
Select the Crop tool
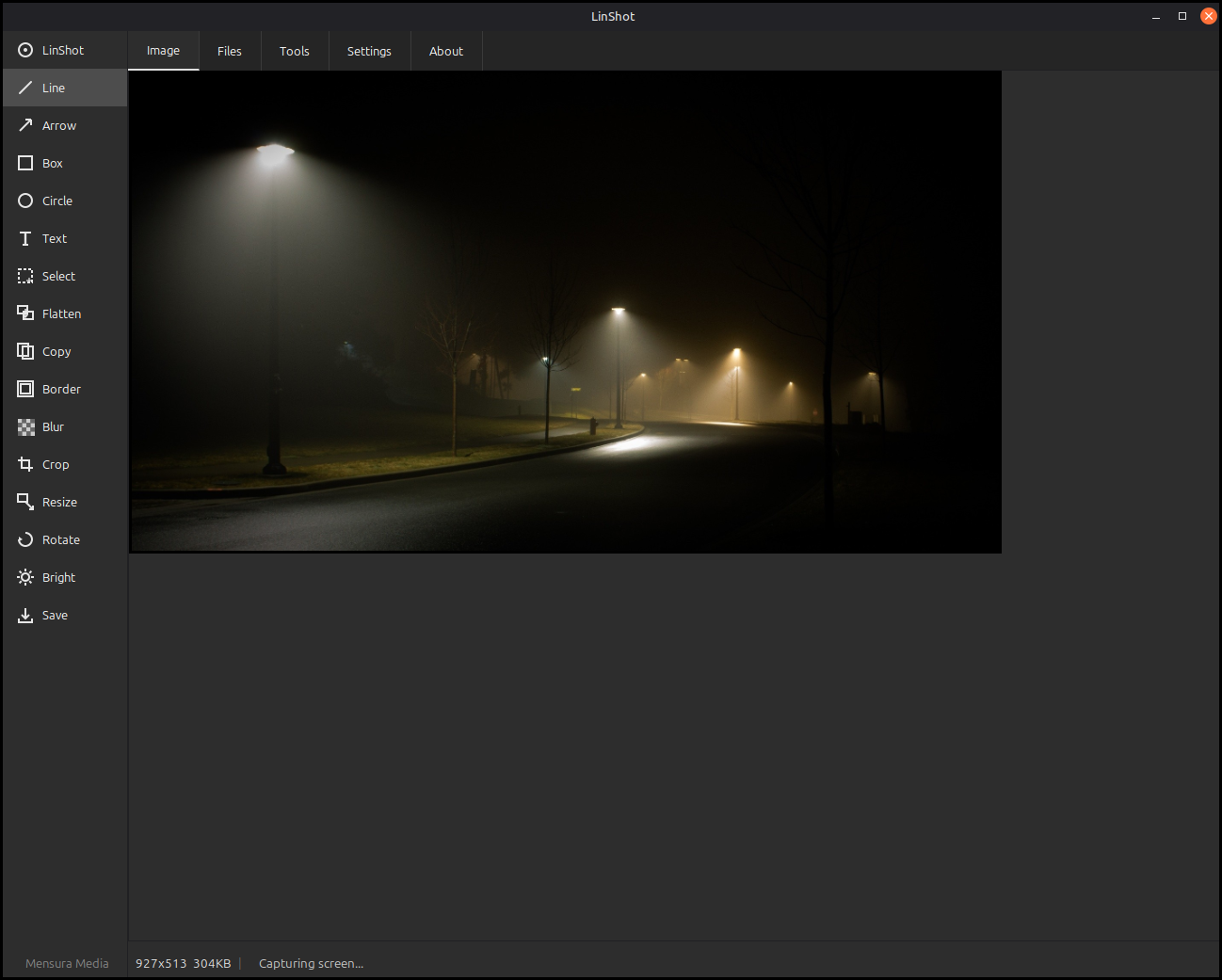(64, 464)
